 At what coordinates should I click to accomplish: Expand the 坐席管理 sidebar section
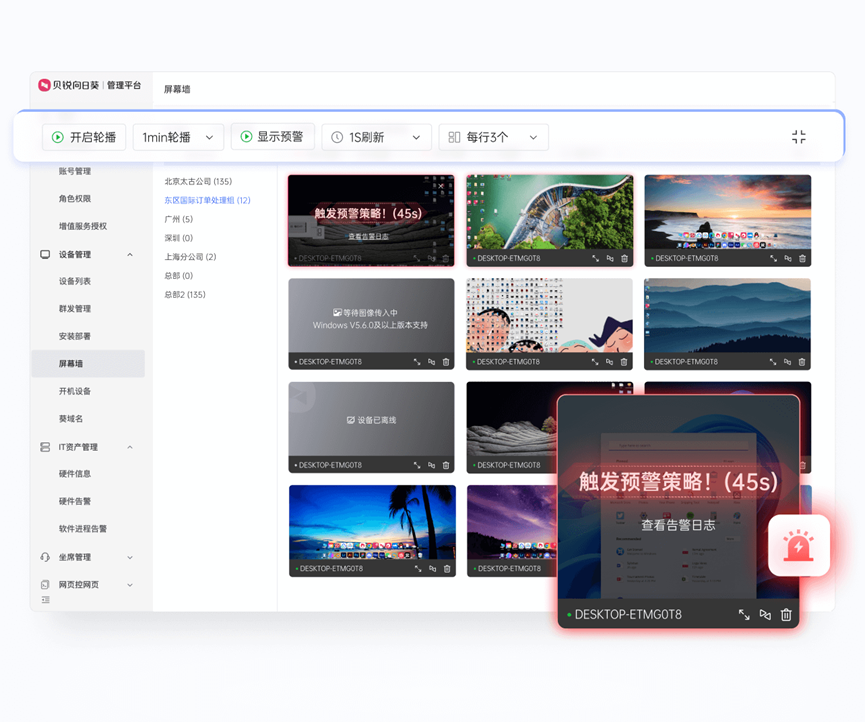tap(129, 557)
